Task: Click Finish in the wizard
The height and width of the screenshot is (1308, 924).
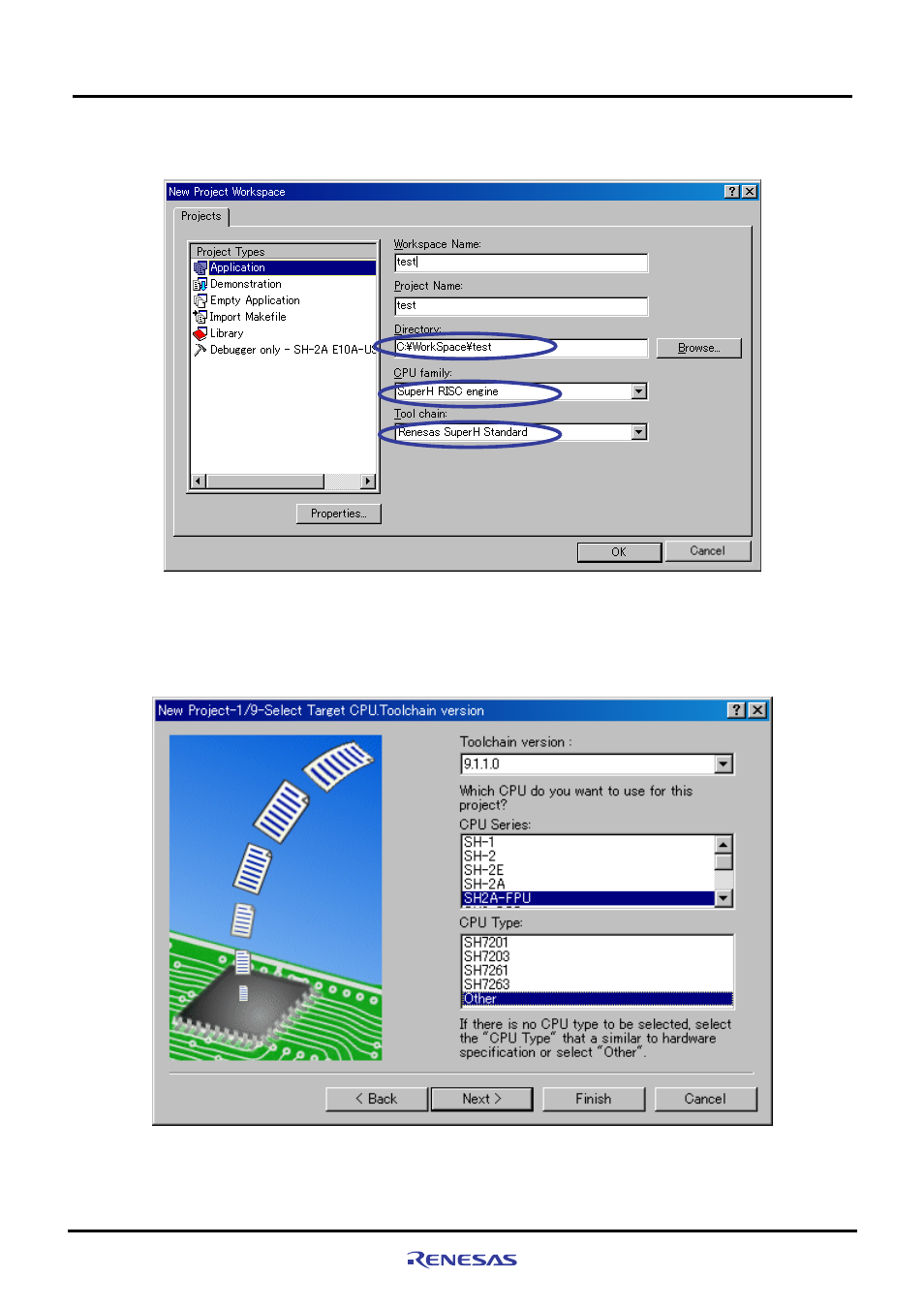Action: pyautogui.click(x=594, y=1099)
